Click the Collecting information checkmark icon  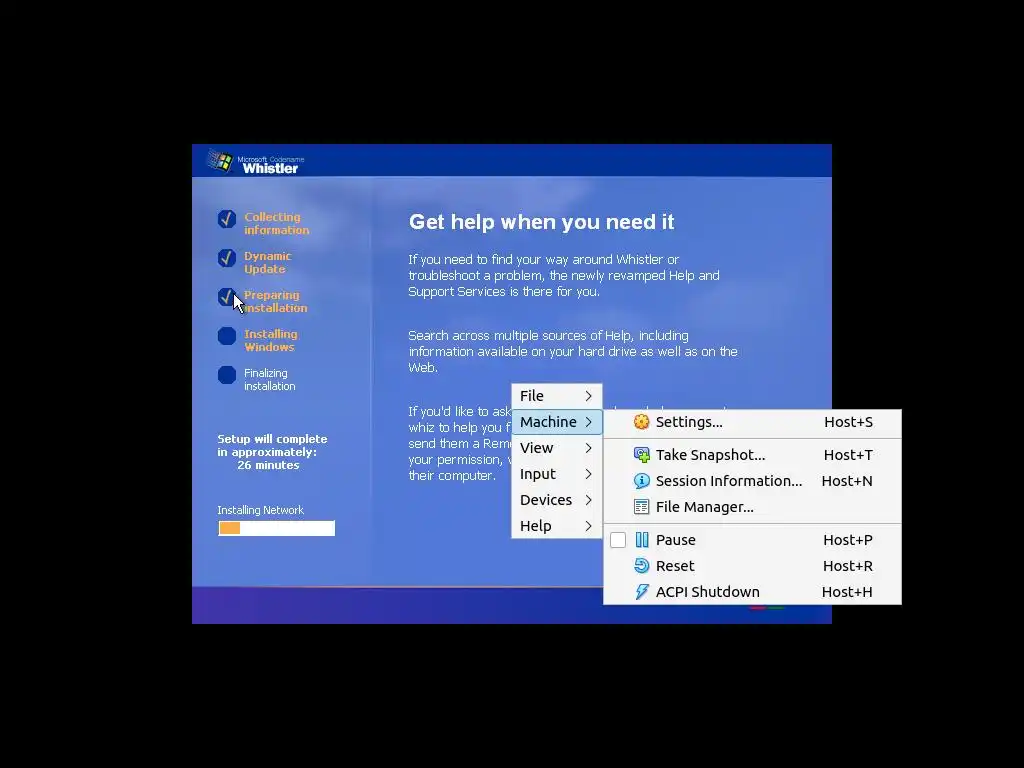pyautogui.click(x=227, y=219)
